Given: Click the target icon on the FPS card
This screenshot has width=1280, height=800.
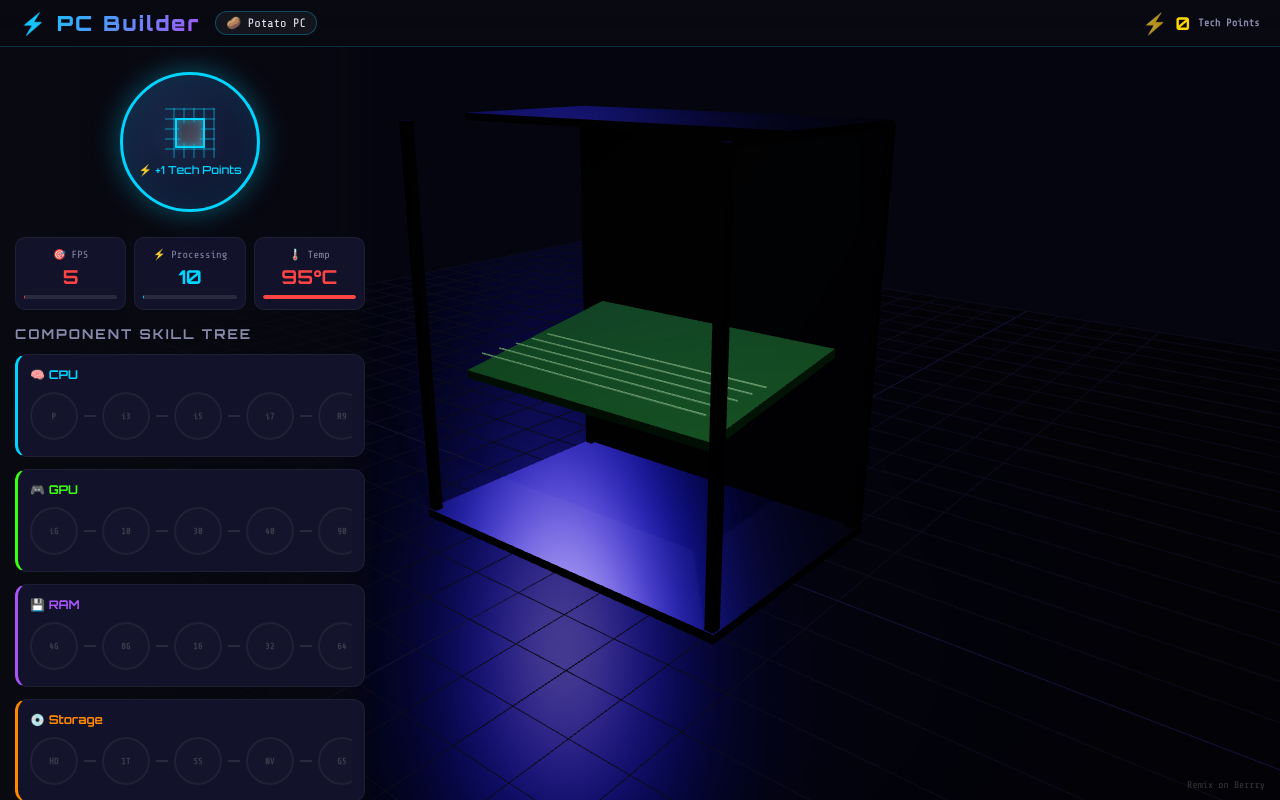Looking at the screenshot, I should point(58,254).
